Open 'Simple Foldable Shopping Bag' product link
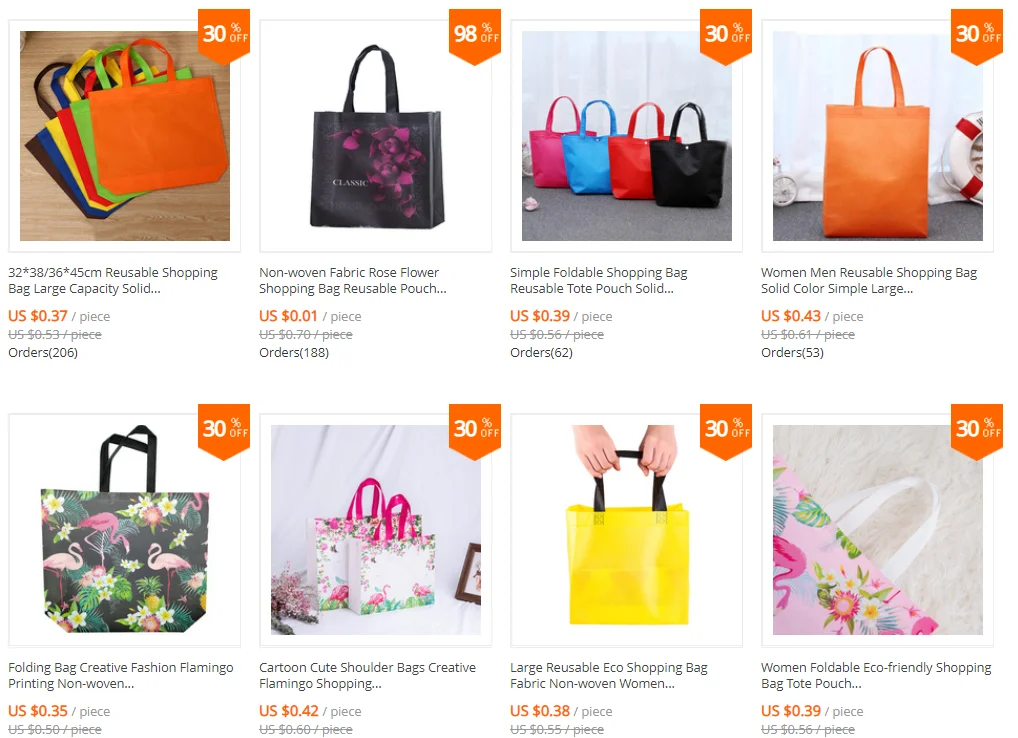This screenshot has width=1018, height=738. (x=599, y=280)
